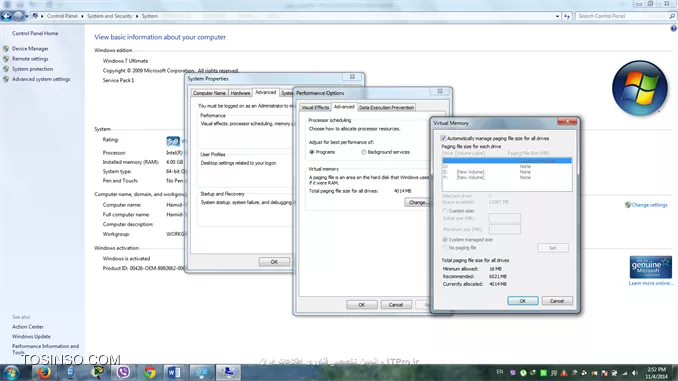Image resolution: width=678 pixels, height=381 pixels.
Task: Open Advanced system settings link
Action: [41, 79]
